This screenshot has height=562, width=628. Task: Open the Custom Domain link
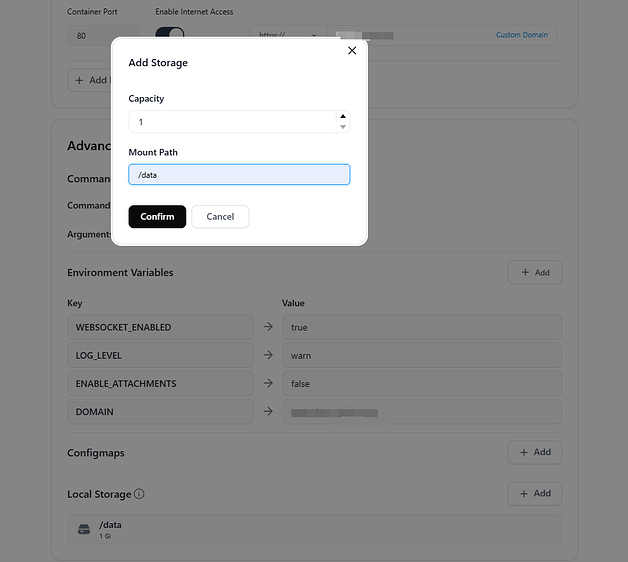(521, 35)
